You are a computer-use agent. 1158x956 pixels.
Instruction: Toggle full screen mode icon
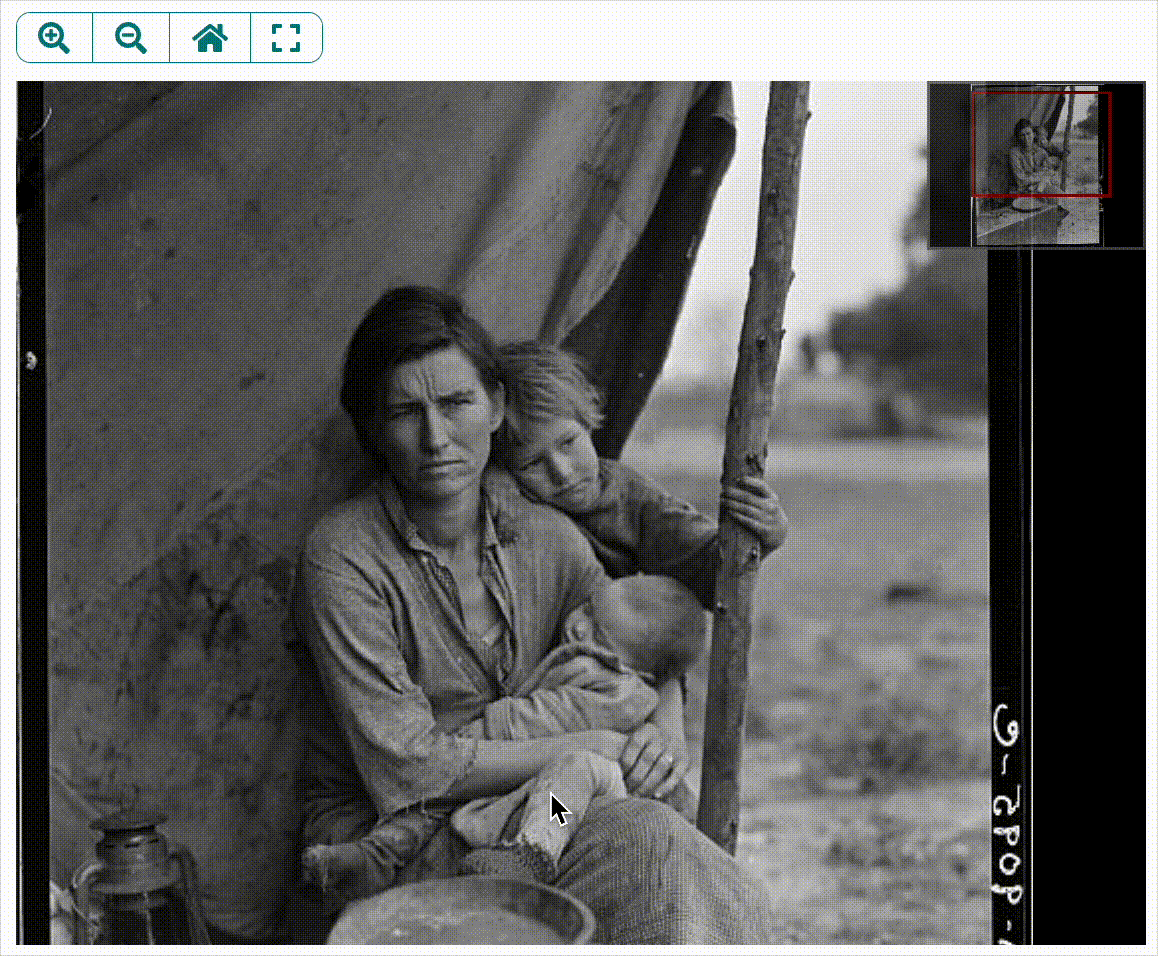pyautogui.click(x=287, y=38)
